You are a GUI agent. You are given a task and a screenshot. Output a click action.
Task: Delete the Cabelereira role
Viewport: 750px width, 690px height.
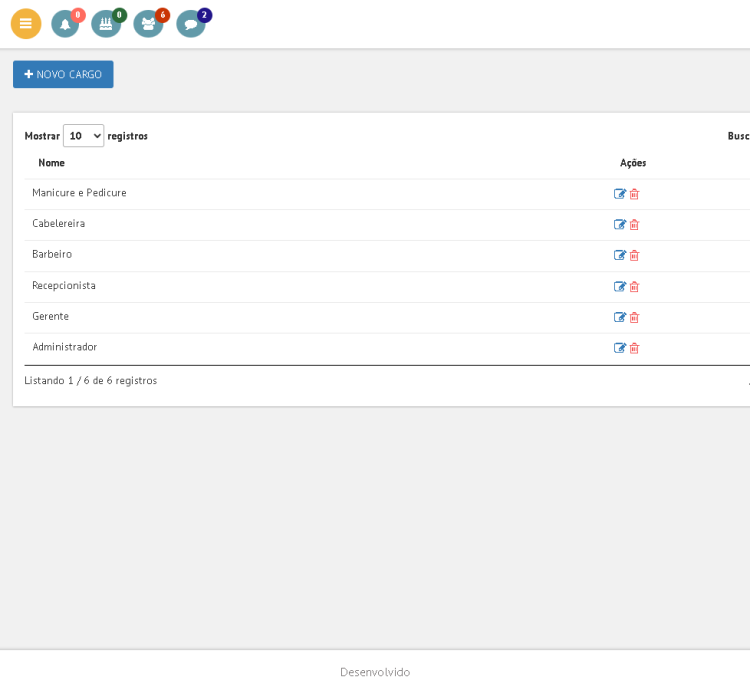click(x=634, y=225)
